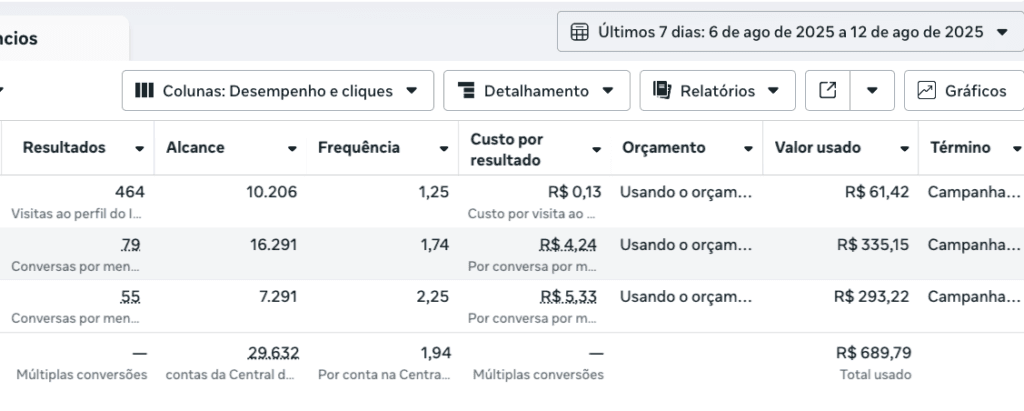The height and width of the screenshot is (411, 1024).
Task: Click the 29.632 total reach value
Action: (x=273, y=352)
